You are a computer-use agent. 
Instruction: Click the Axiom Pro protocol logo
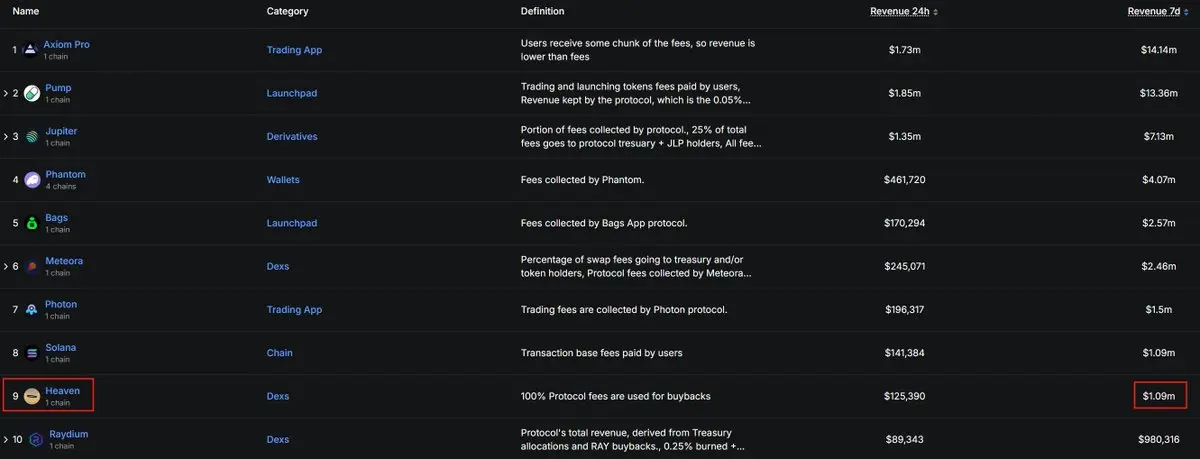(30, 50)
